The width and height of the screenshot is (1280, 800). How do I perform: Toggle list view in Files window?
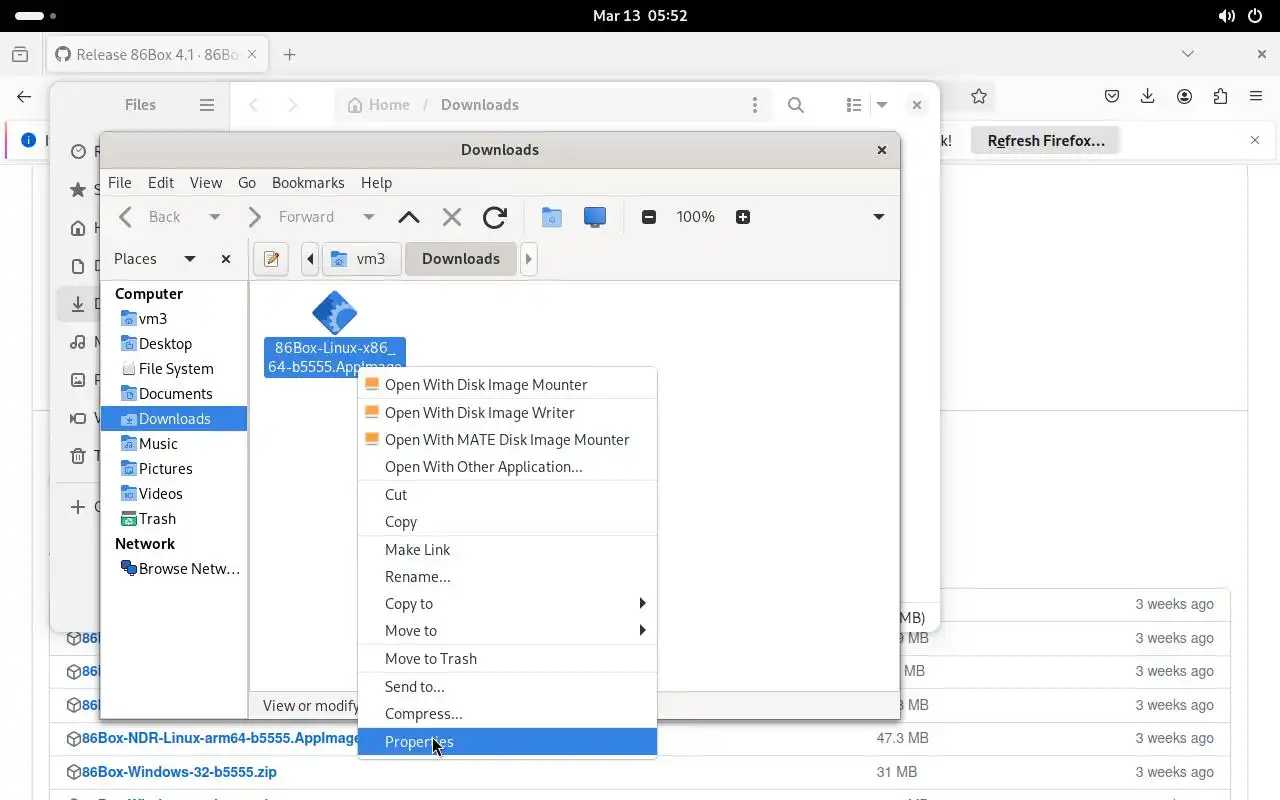pyautogui.click(x=854, y=104)
